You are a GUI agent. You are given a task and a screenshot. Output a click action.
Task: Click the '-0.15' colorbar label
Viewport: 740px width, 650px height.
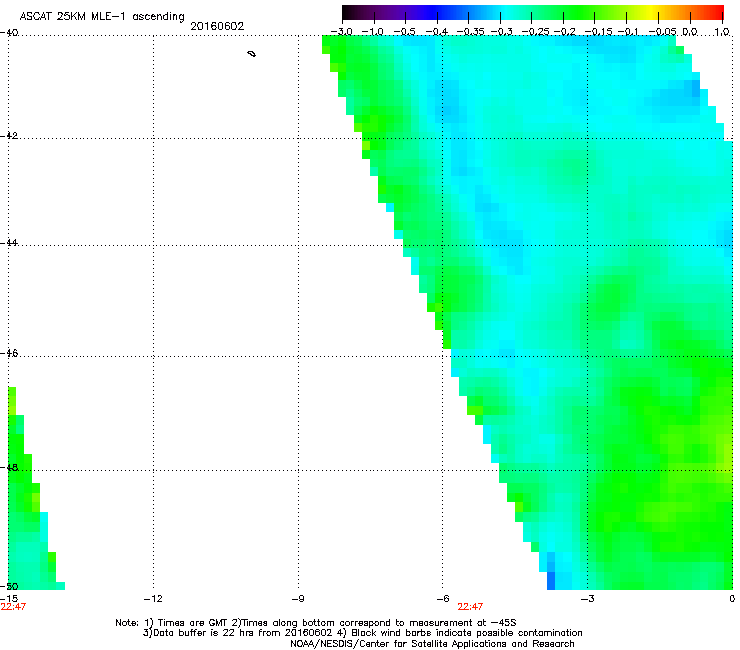coord(598,32)
